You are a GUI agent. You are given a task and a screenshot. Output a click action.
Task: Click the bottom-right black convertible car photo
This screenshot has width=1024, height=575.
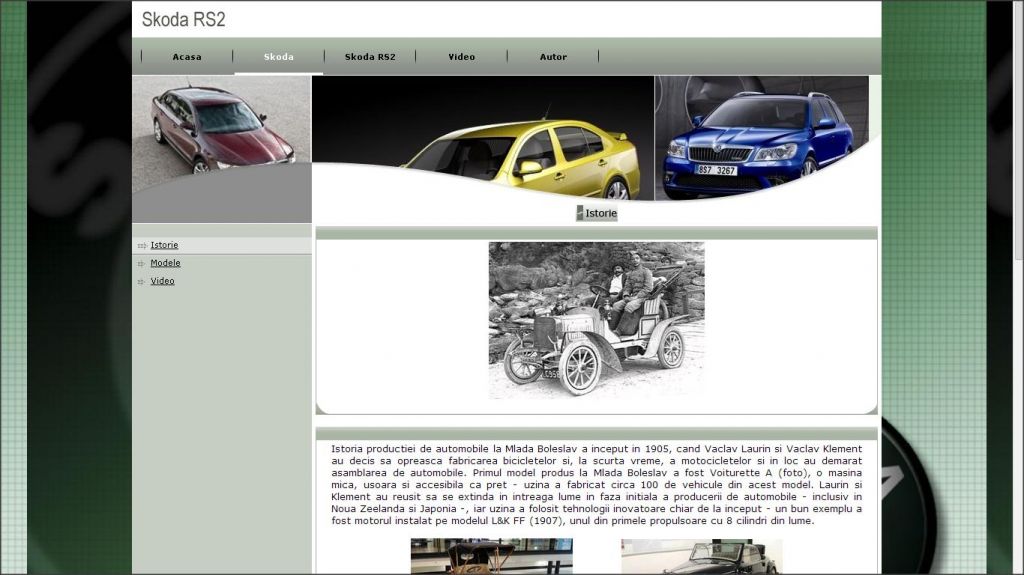(701, 556)
